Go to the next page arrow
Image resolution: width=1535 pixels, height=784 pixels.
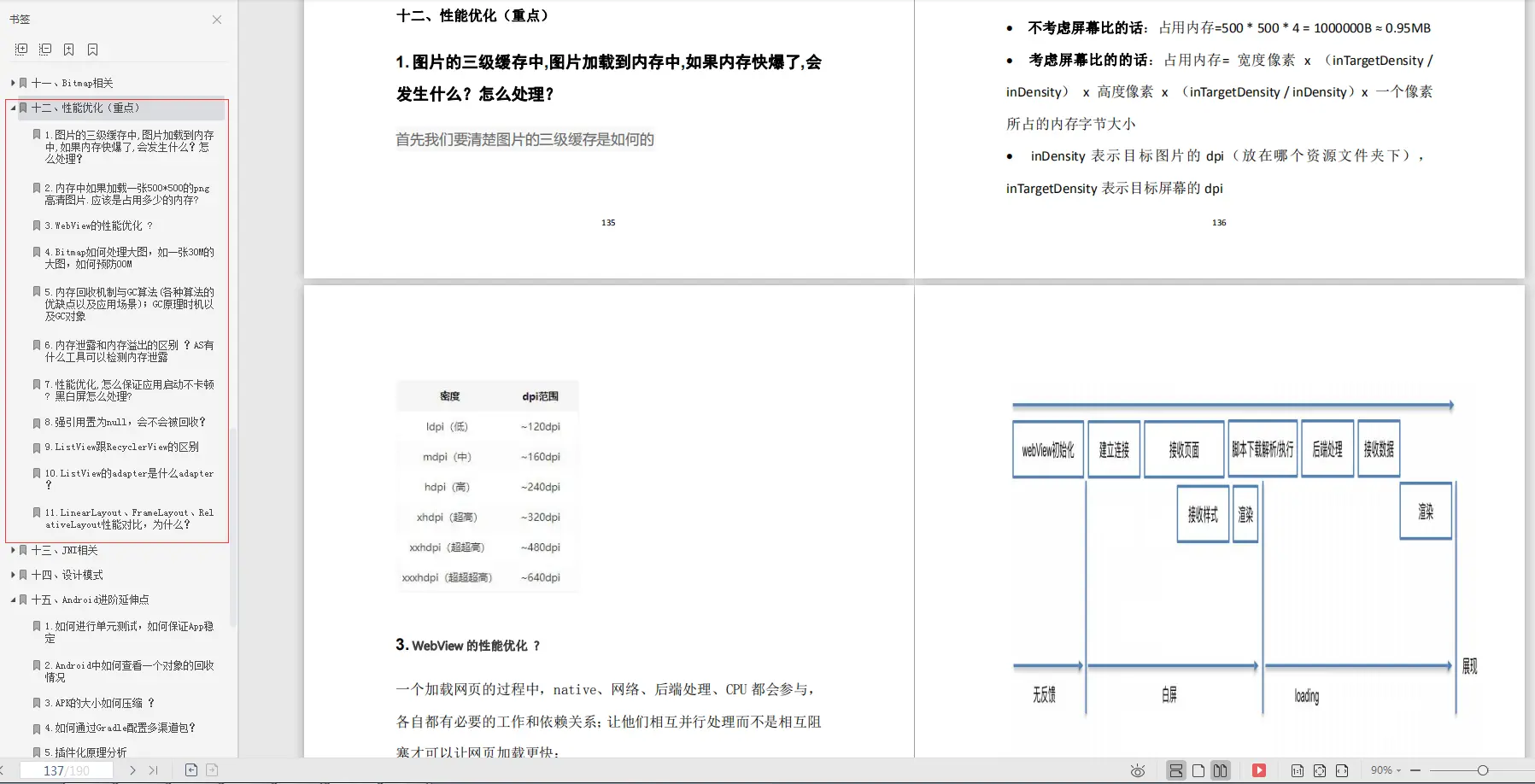click(x=132, y=770)
